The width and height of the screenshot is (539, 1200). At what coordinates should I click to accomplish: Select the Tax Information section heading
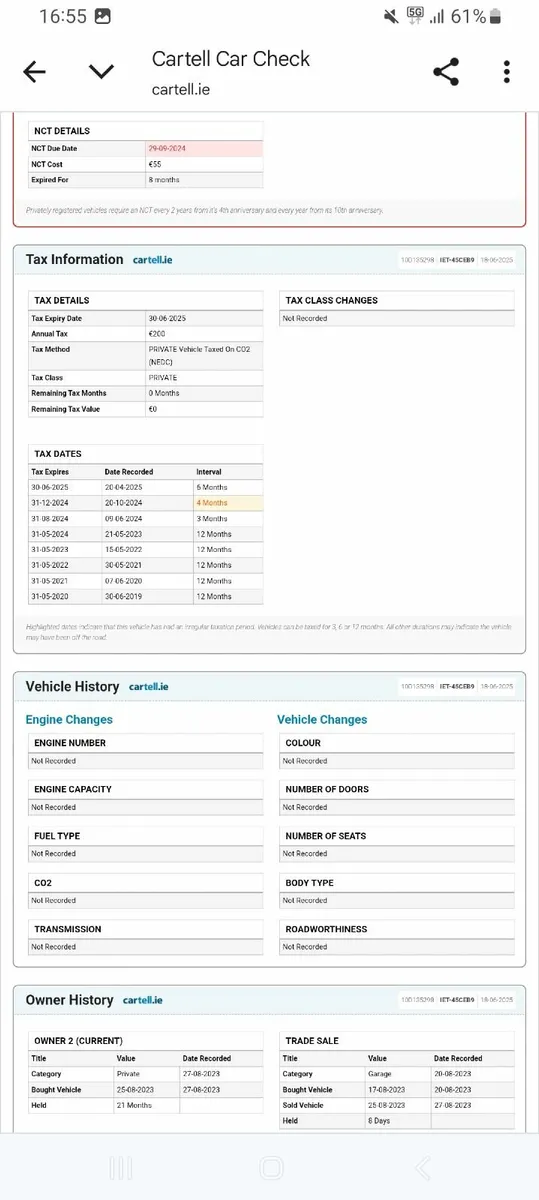coord(75,259)
